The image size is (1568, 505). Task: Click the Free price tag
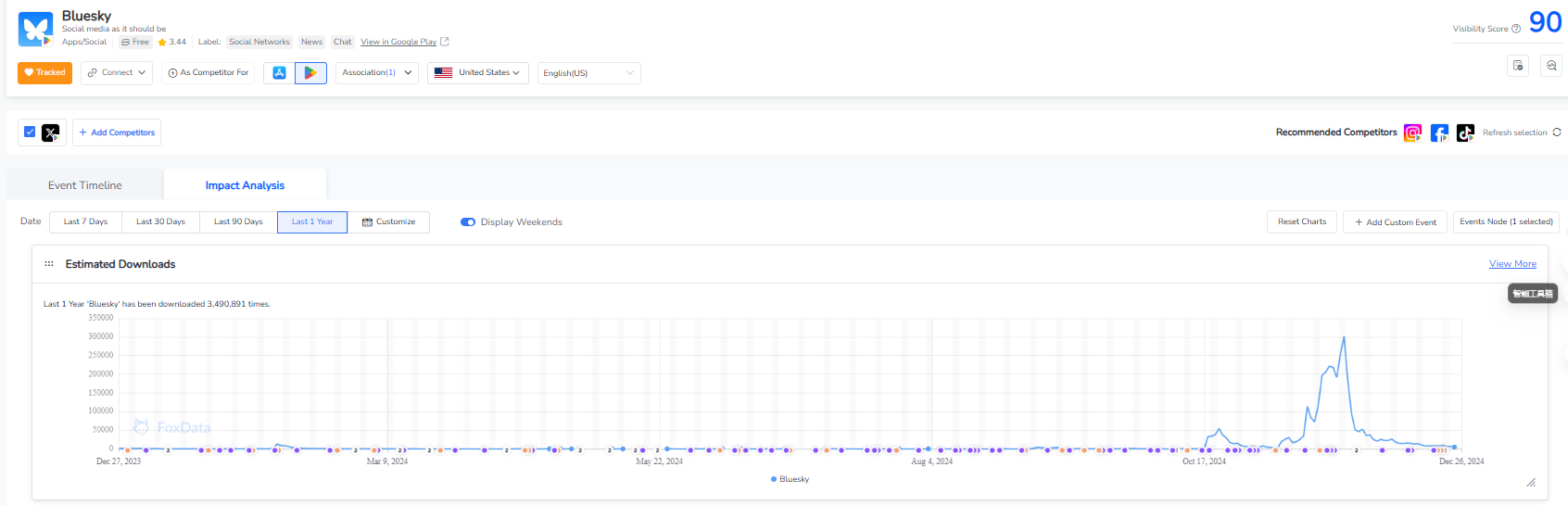click(135, 42)
